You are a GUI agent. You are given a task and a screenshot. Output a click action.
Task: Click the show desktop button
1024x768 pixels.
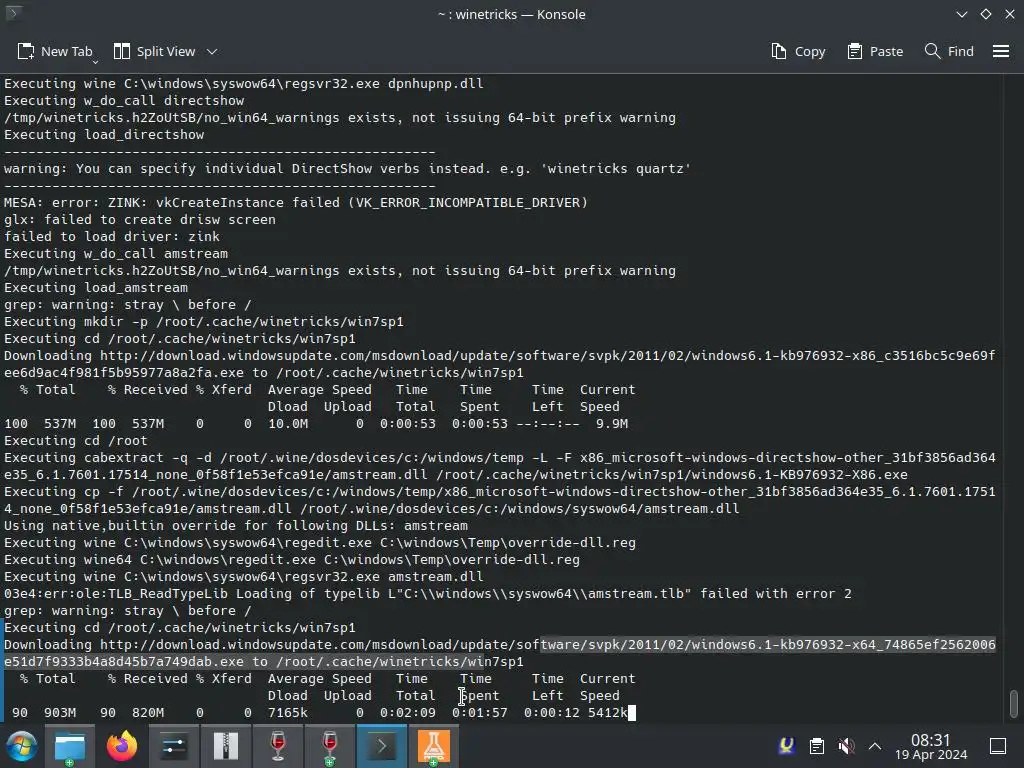(x=998, y=746)
